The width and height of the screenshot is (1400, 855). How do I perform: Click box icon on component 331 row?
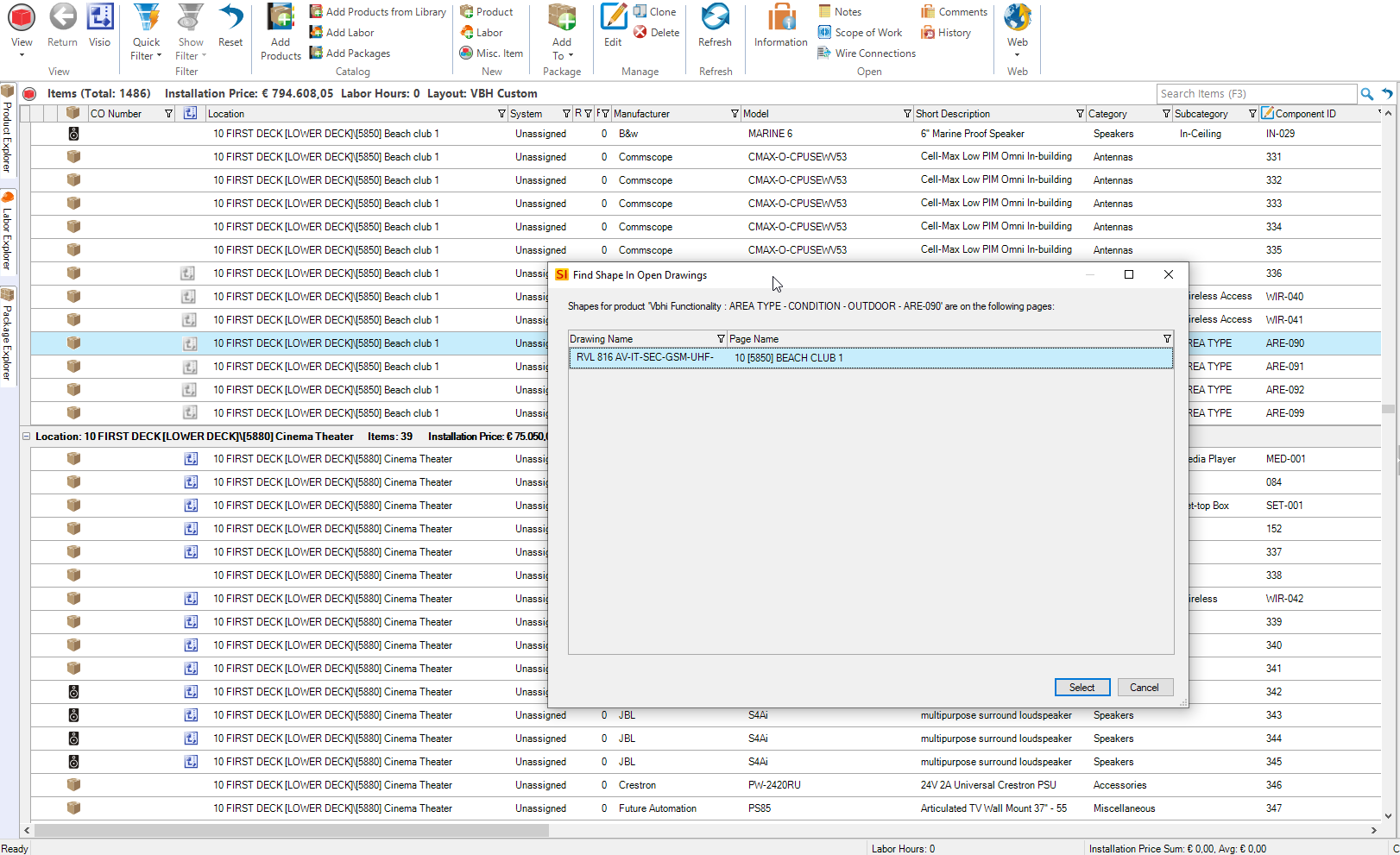coord(73,157)
